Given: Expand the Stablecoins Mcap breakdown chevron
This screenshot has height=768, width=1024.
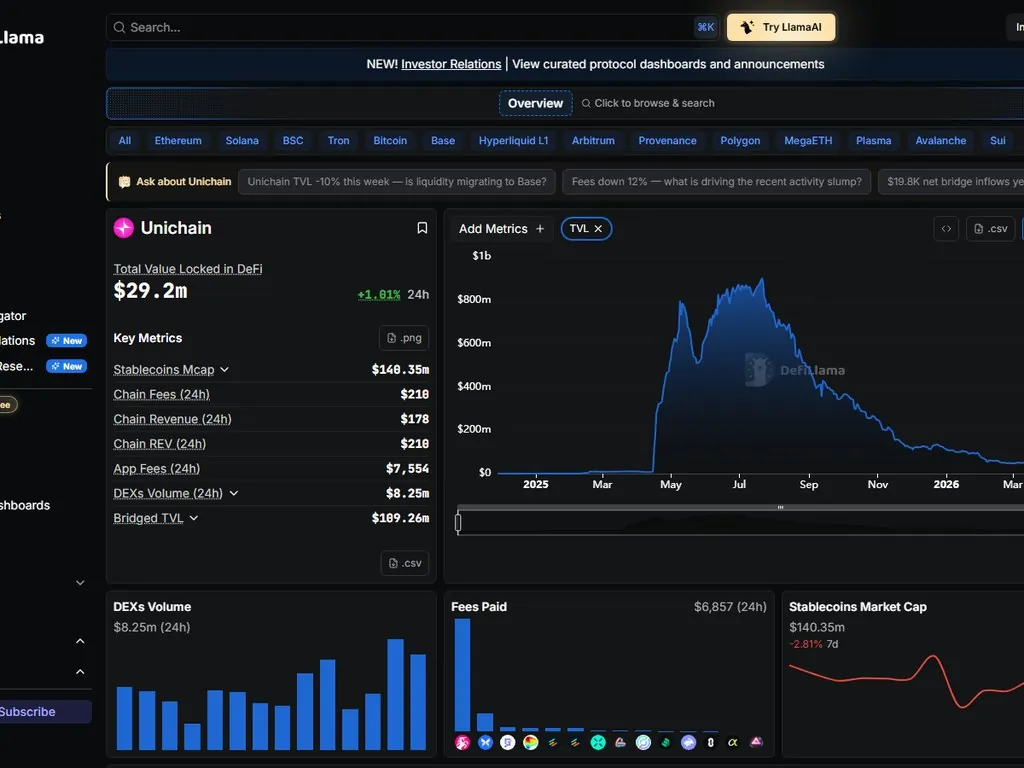Looking at the screenshot, I should [224, 370].
